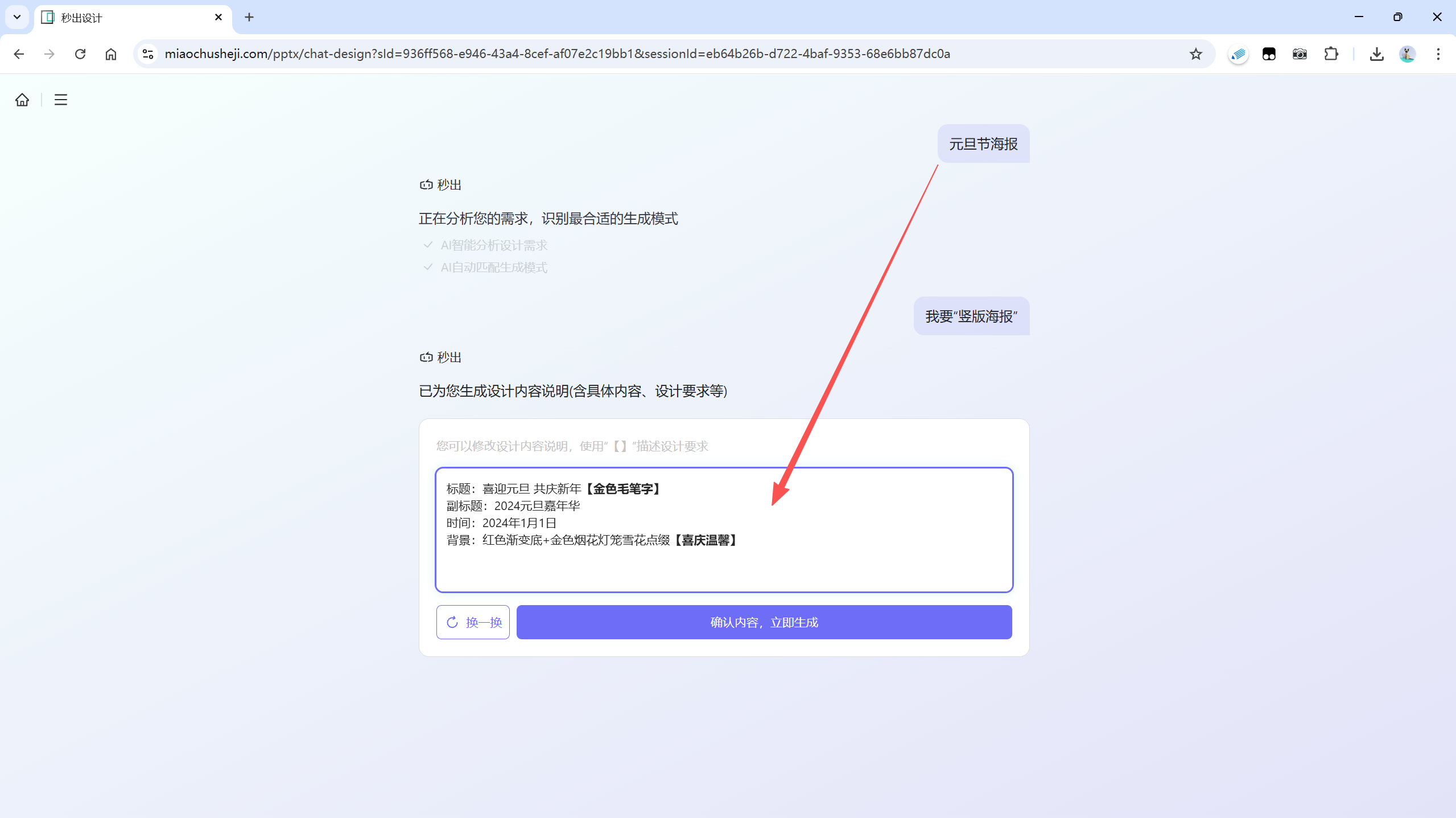View site information icon in address bar
The width and height of the screenshot is (1456, 818).
coord(148,54)
